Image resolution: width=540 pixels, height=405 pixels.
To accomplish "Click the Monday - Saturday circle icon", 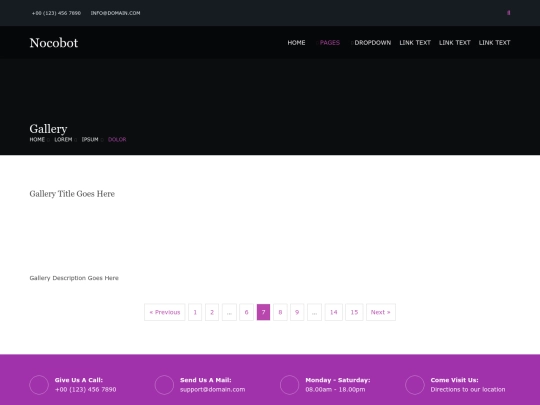I will pos(290,385).
